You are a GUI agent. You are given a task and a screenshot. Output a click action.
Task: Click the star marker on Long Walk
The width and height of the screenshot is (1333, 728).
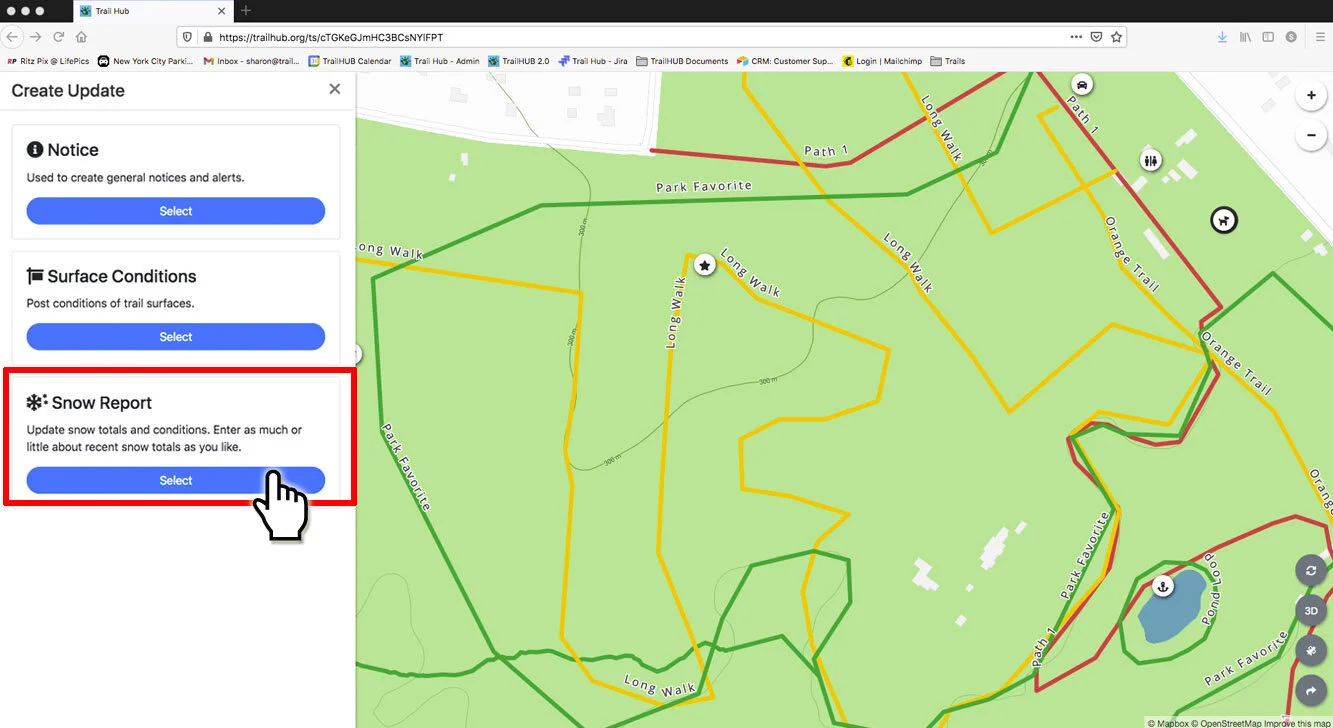pos(705,265)
